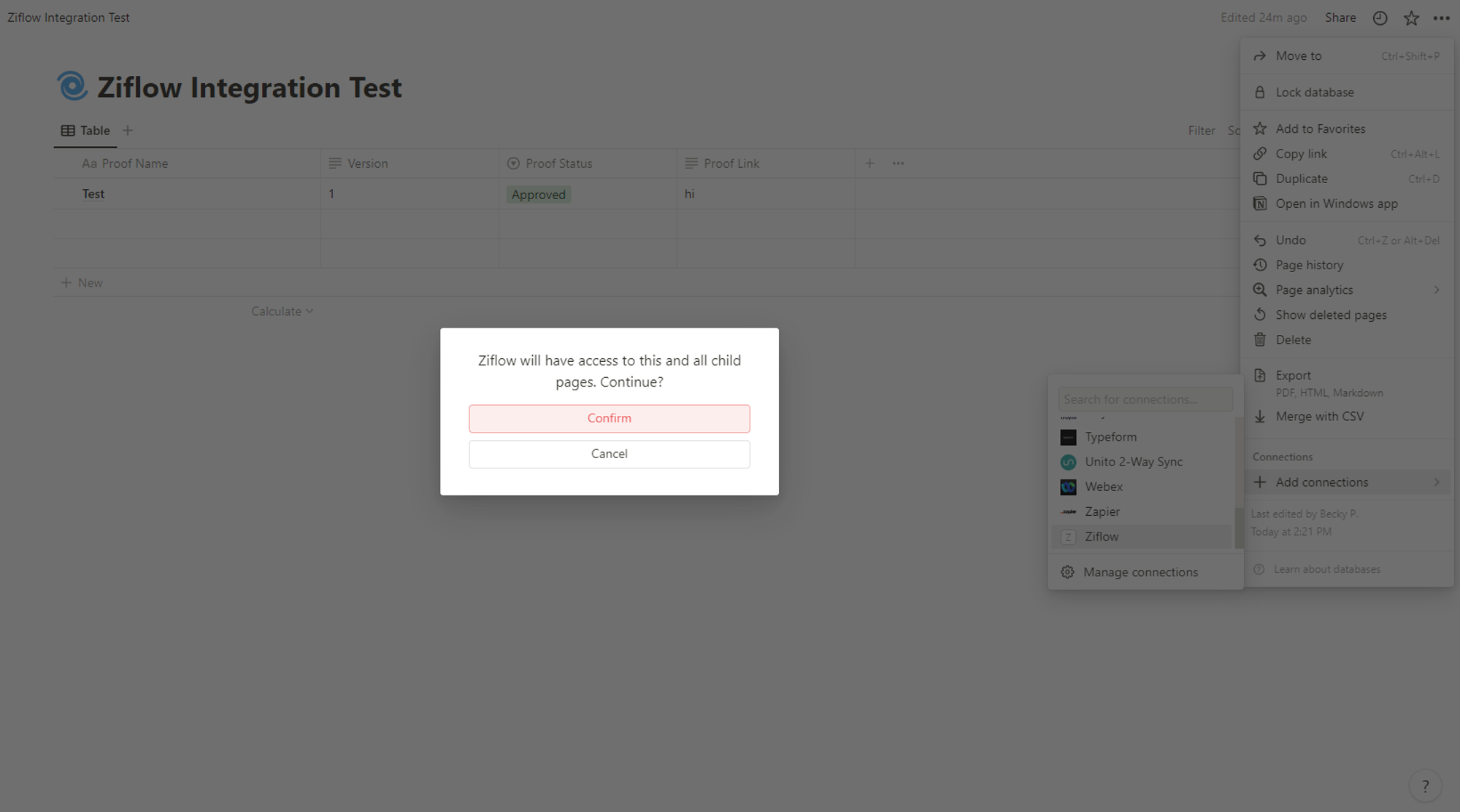Select Typeform connection

click(1141, 437)
